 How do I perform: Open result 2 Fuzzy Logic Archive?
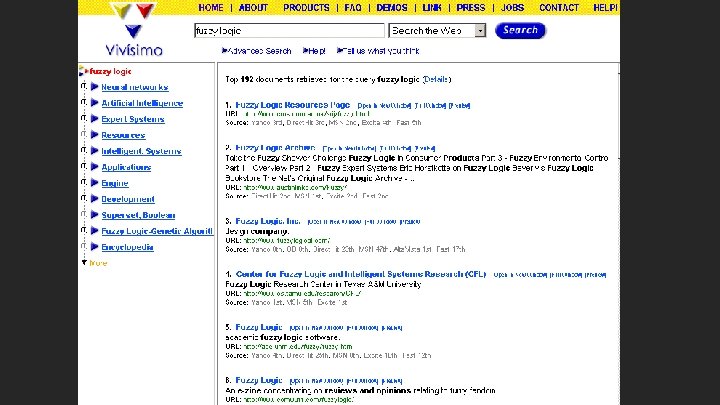point(275,147)
